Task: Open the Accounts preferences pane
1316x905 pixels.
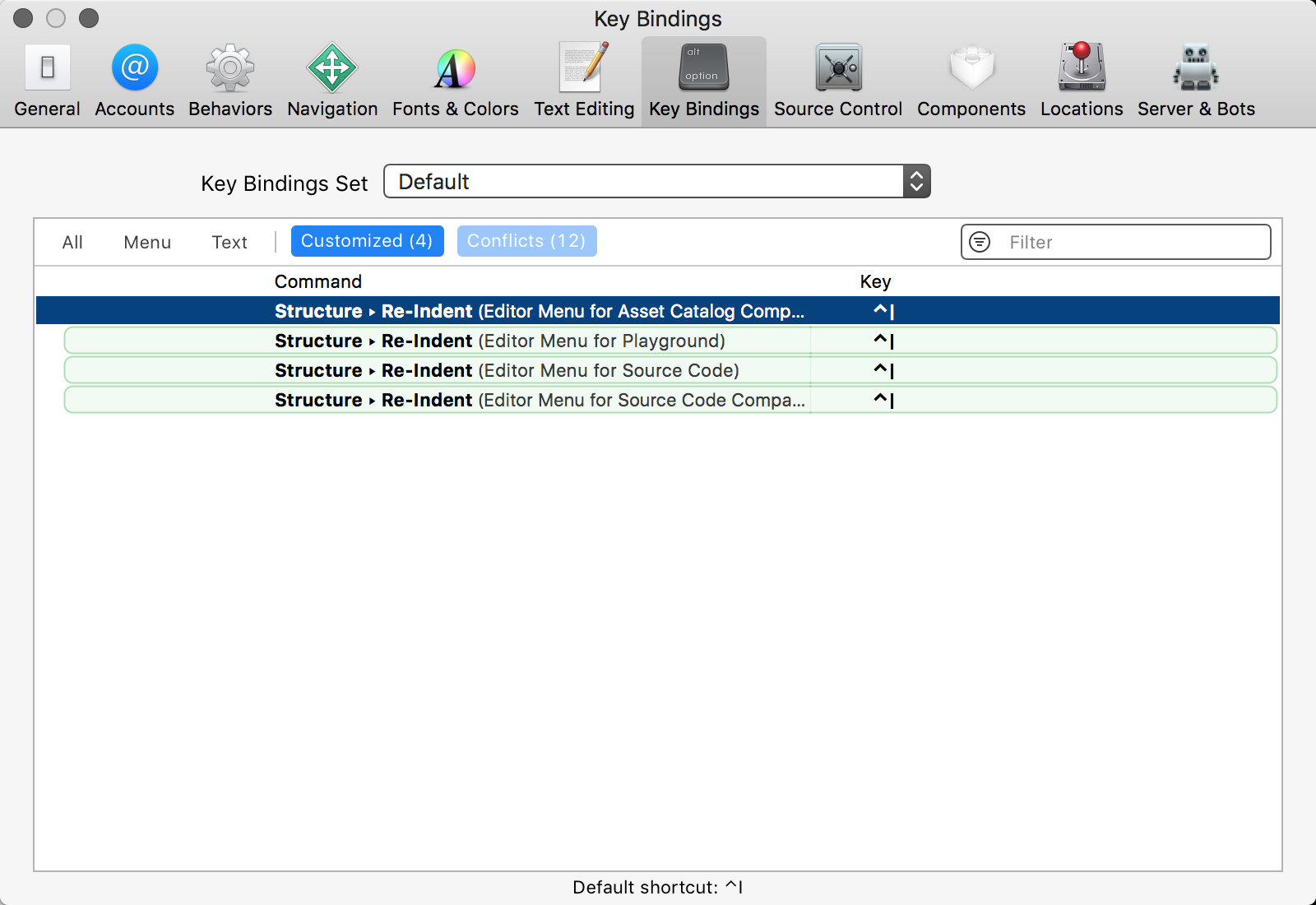Action: [x=135, y=81]
